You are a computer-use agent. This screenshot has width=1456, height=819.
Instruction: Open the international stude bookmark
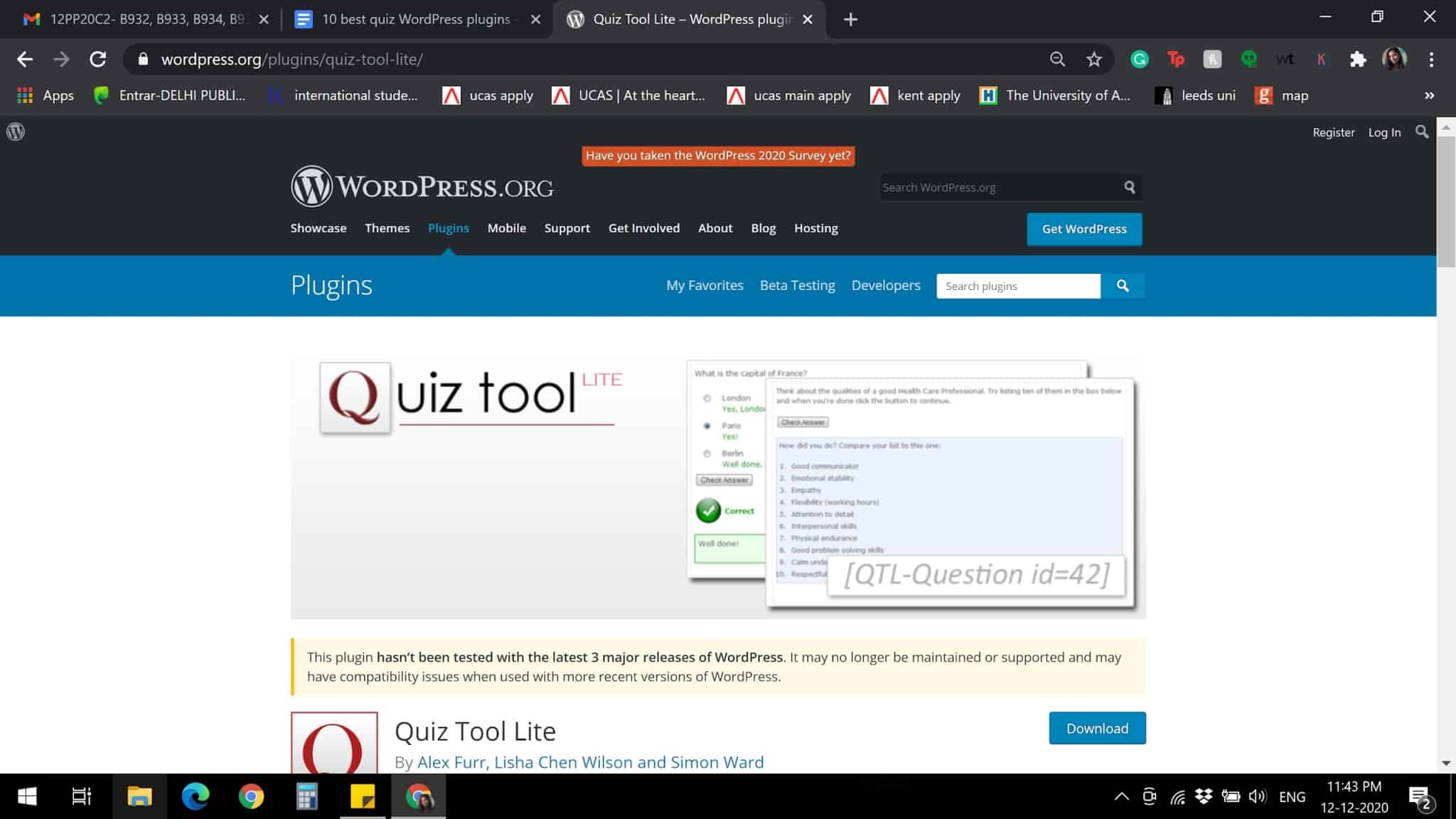pos(343,95)
